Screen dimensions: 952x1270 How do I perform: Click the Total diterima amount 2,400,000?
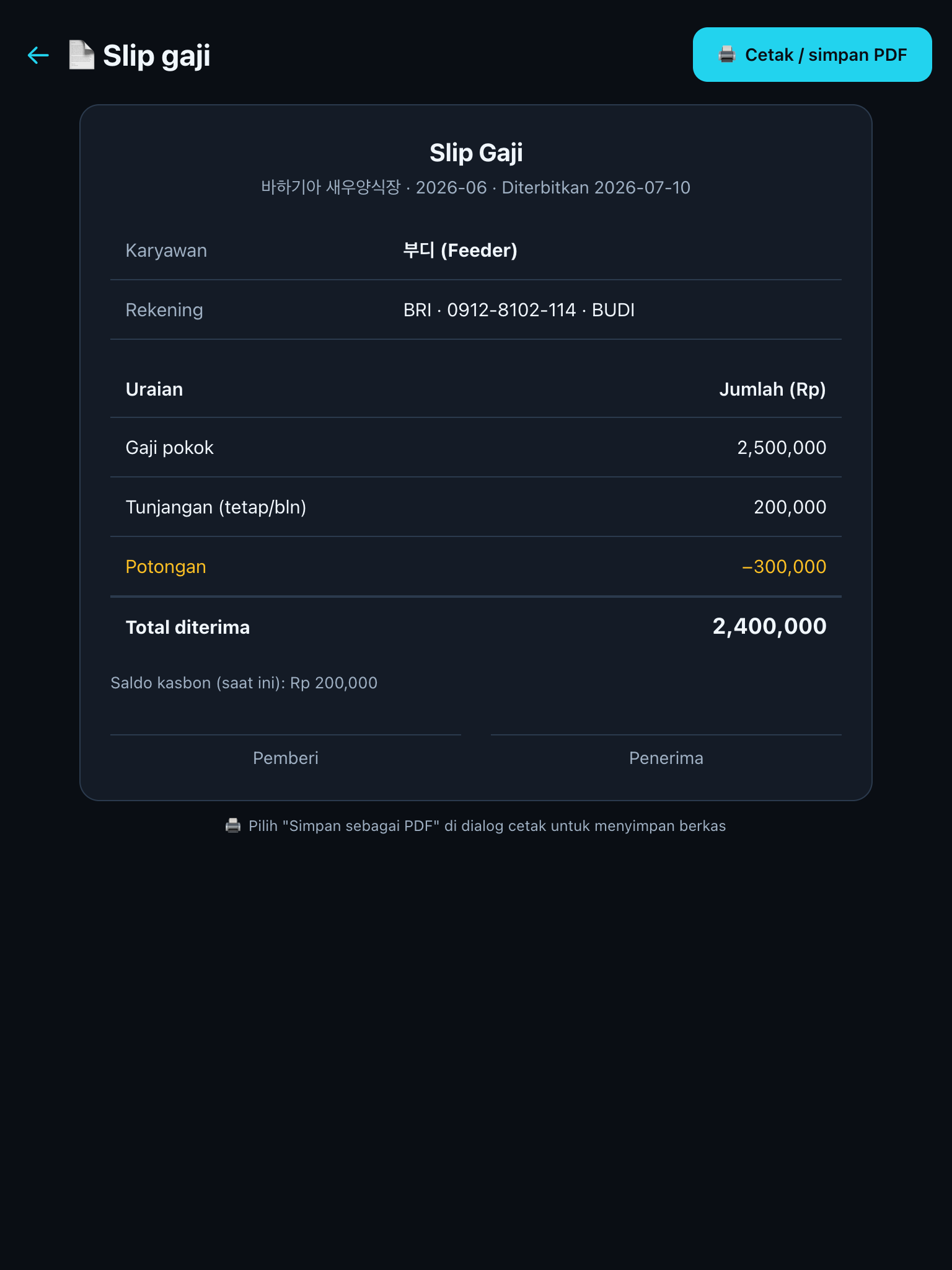[x=769, y=626]
